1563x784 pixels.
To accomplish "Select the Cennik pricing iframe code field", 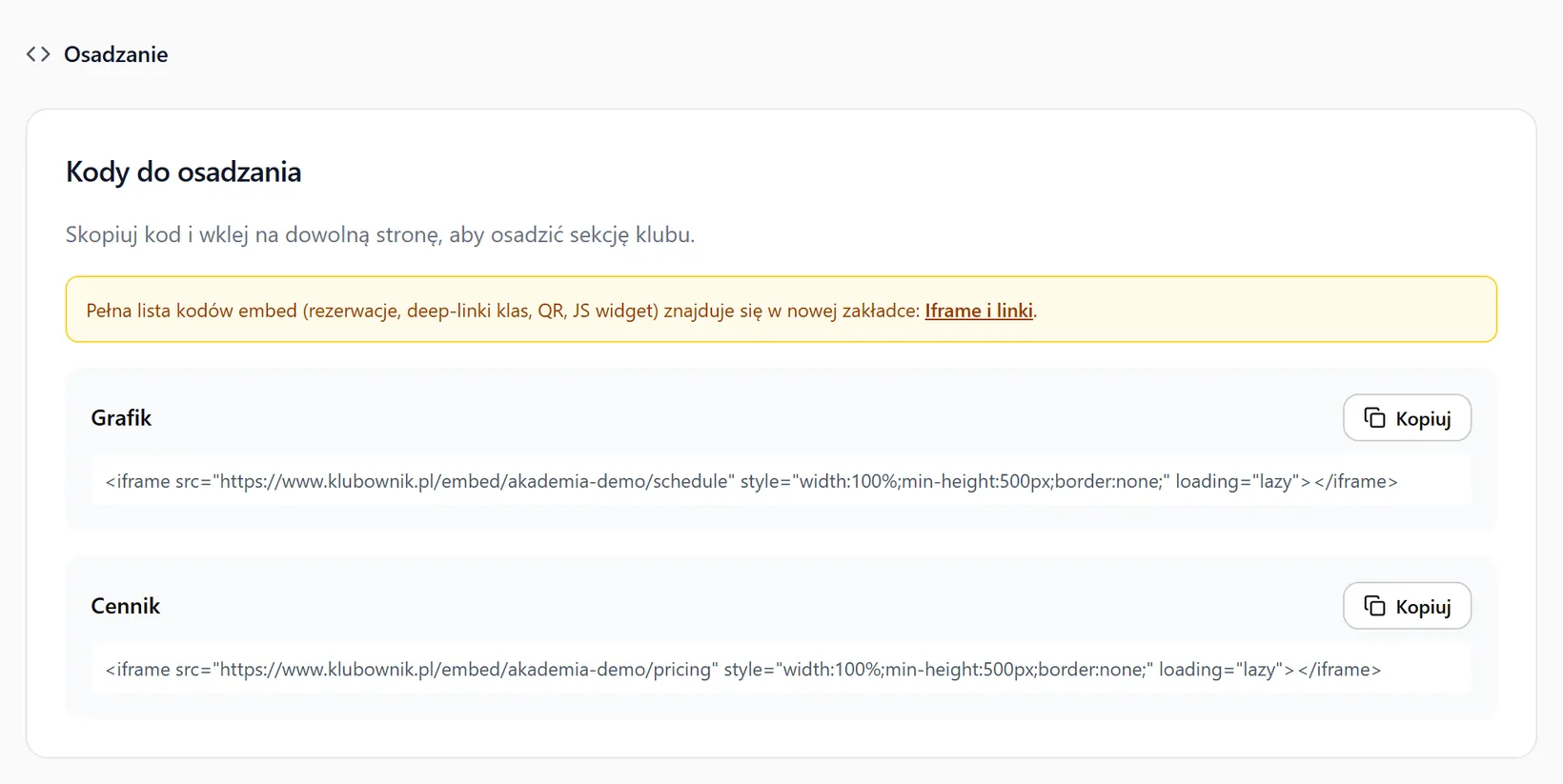I will (x=781, y=669).
